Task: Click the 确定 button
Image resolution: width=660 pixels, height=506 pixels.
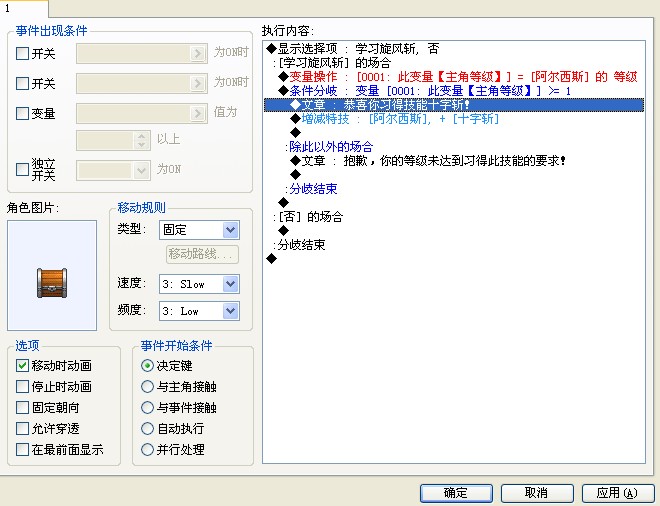Action: tap(456, 493)
